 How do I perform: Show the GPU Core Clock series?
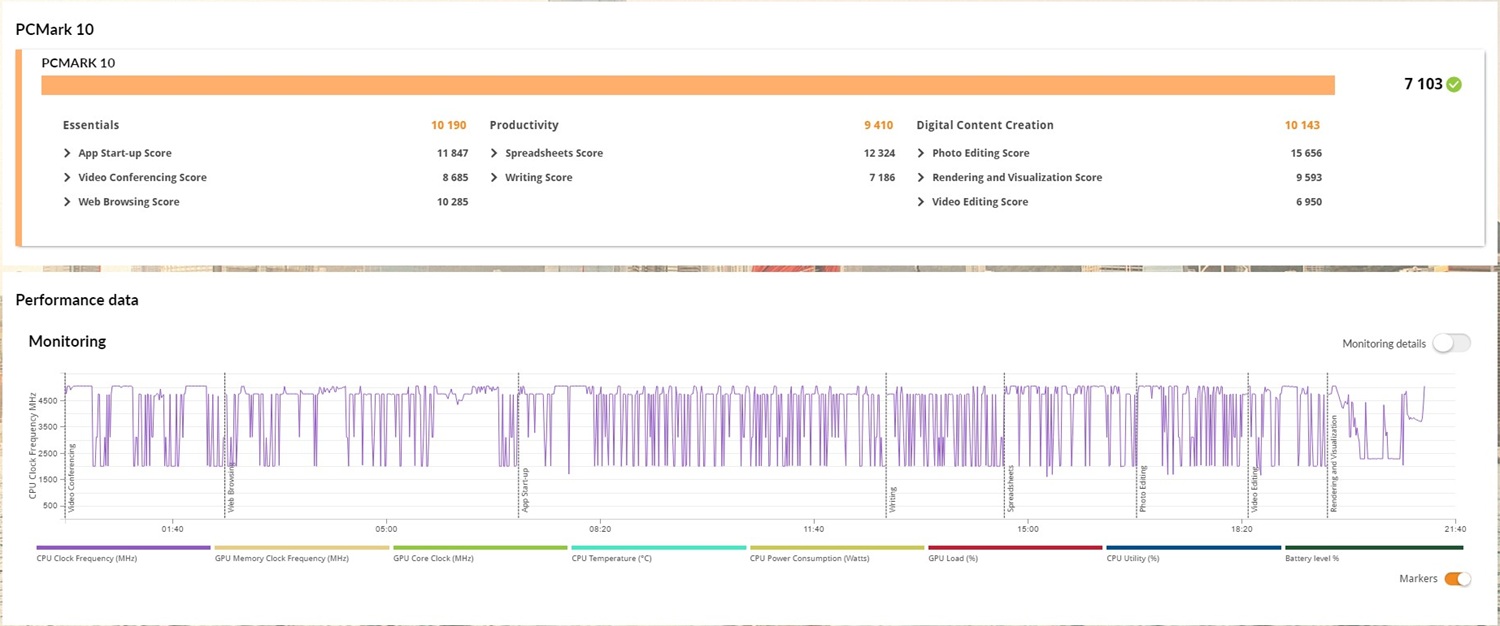pos(480,548)
